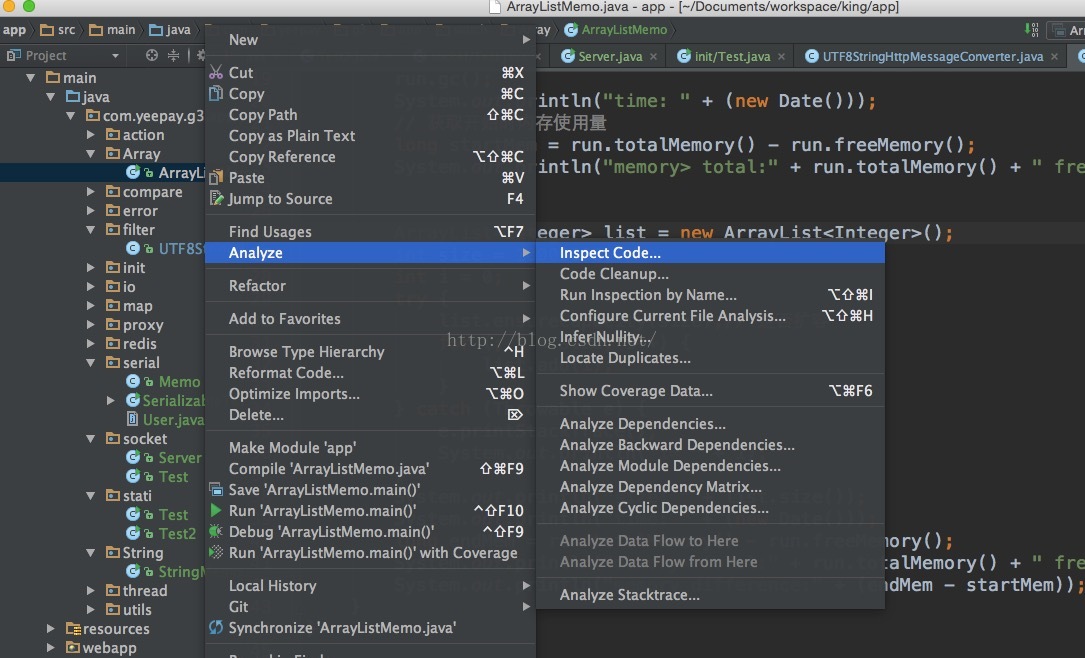Viewport: 1085px width, 658px height.
Task: Click the Paste clipboard icon
Action: click(216, 178)
